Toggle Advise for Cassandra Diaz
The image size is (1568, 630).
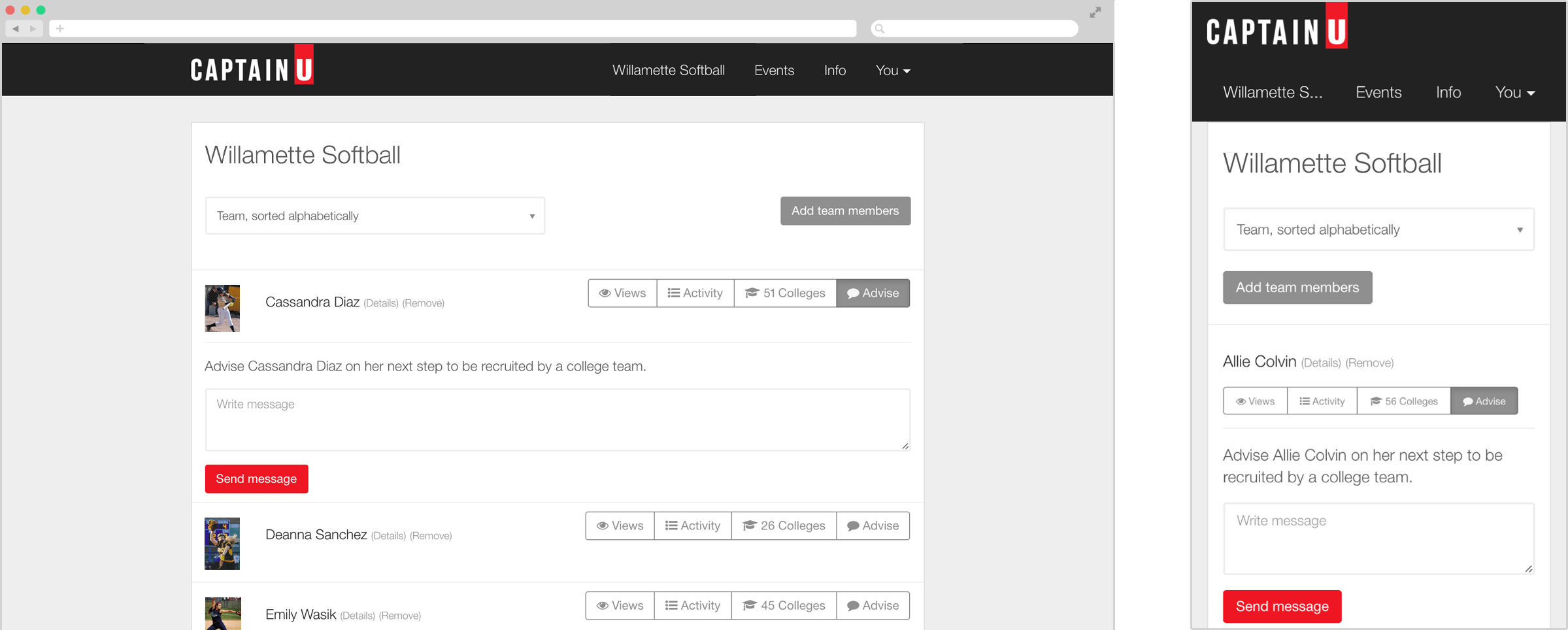tap(873, 293)
